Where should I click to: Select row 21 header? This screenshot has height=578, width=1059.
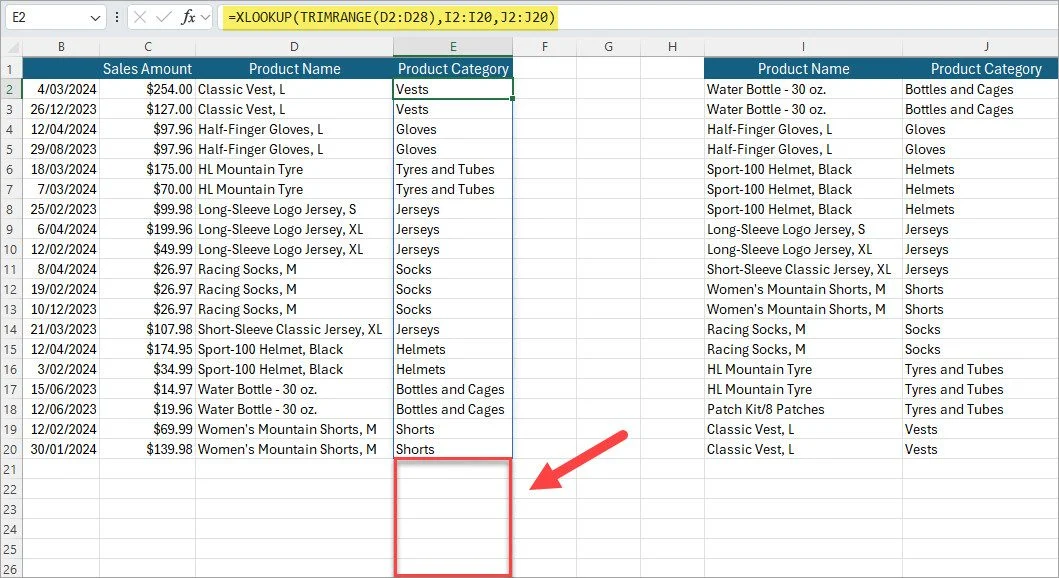coord(10,469)
